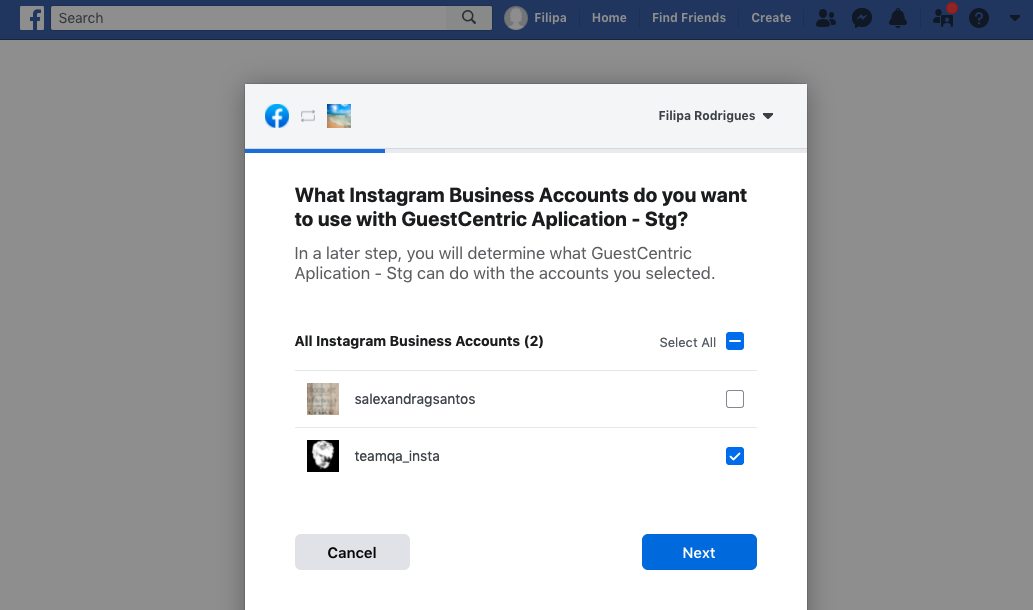
Task: Click Filipa's profile avatar in the top bar
Action: click(516, 18)
